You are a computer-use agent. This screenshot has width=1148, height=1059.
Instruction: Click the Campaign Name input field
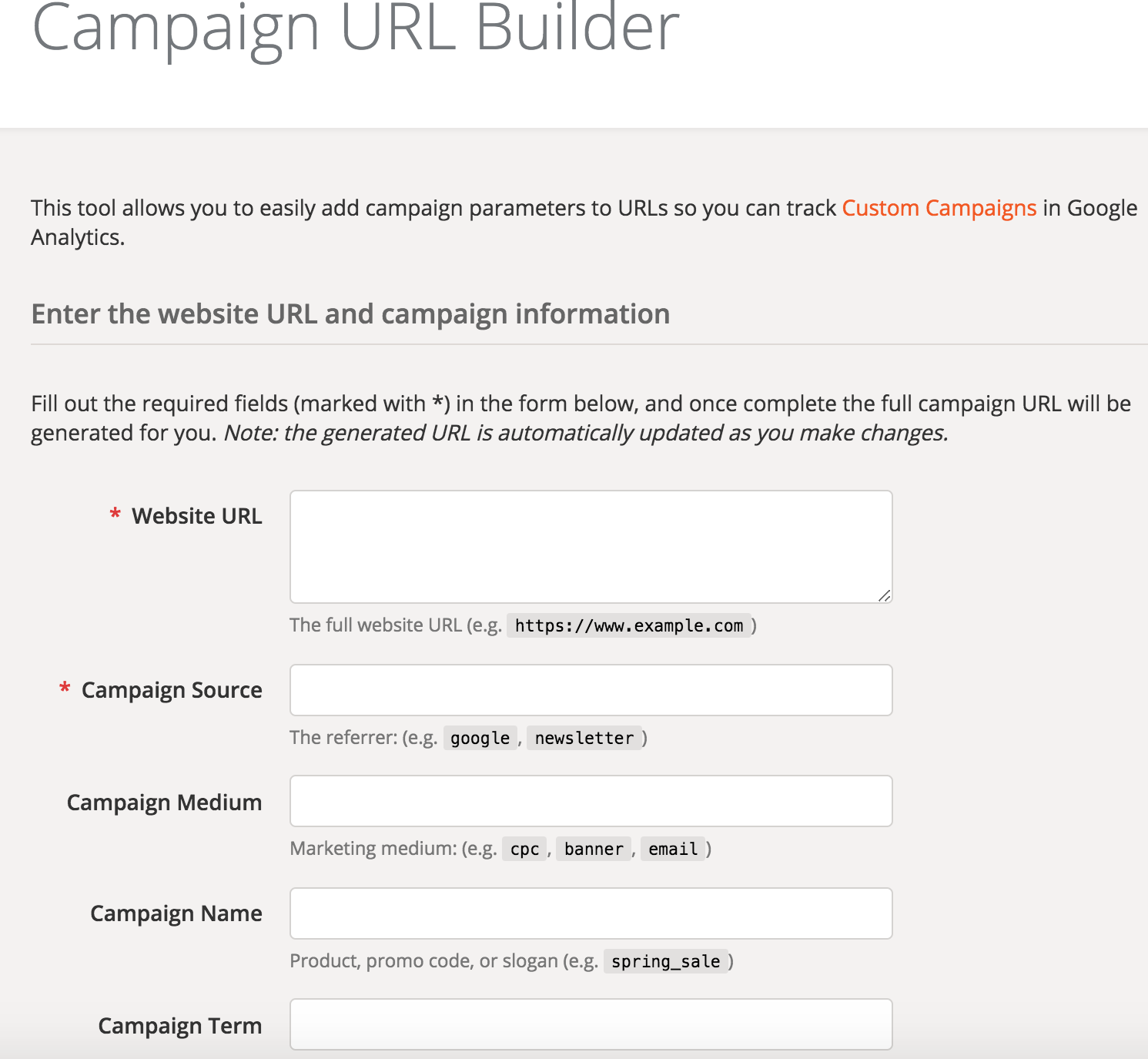591,913
